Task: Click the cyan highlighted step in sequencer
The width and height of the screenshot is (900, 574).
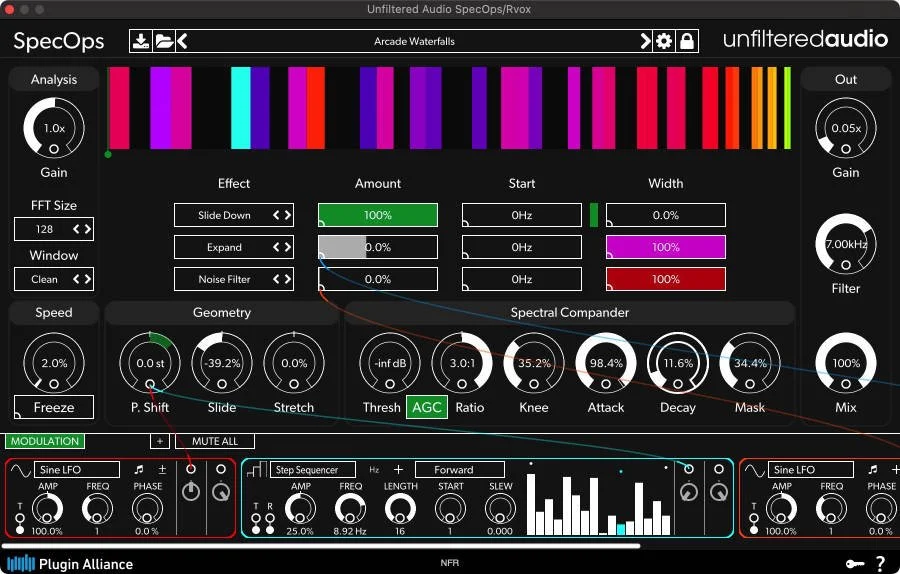Action: click(620, 529)
